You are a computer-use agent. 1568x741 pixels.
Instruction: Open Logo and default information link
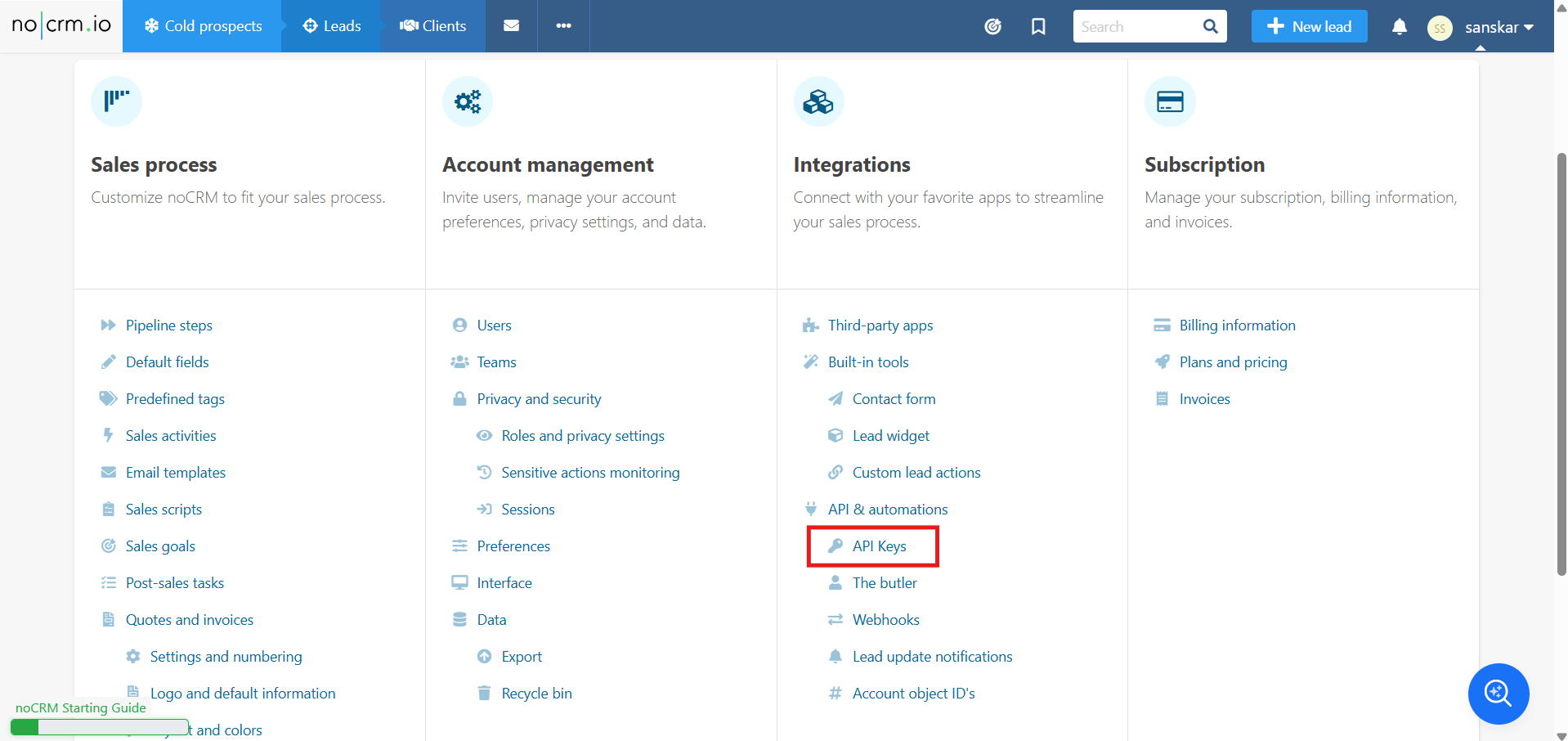point(242,694)
